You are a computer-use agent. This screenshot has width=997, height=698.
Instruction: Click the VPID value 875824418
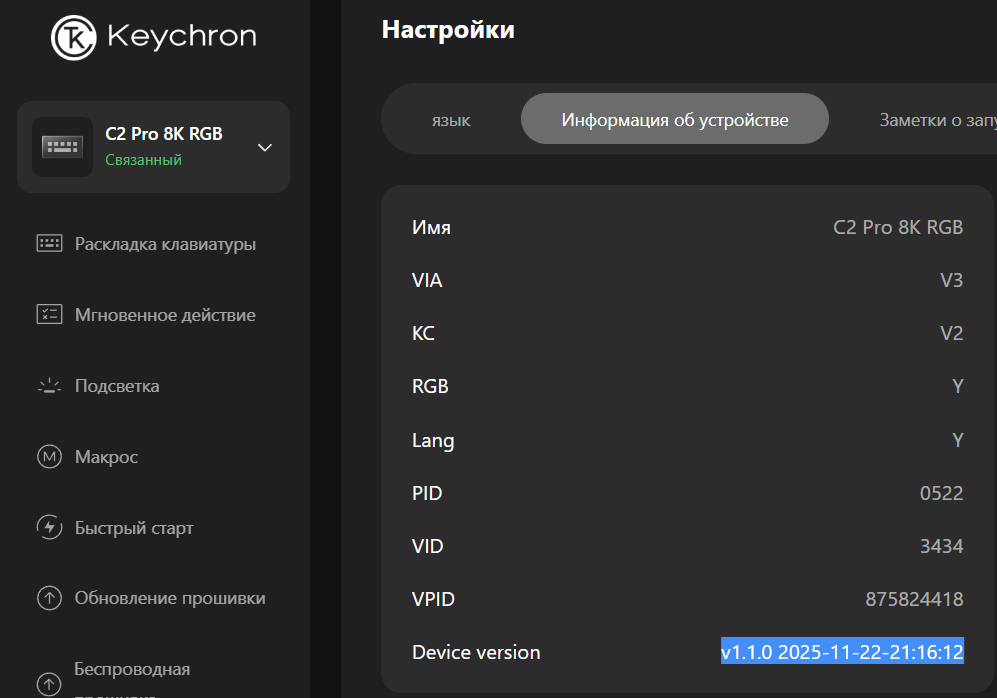(x=914, y=599)
